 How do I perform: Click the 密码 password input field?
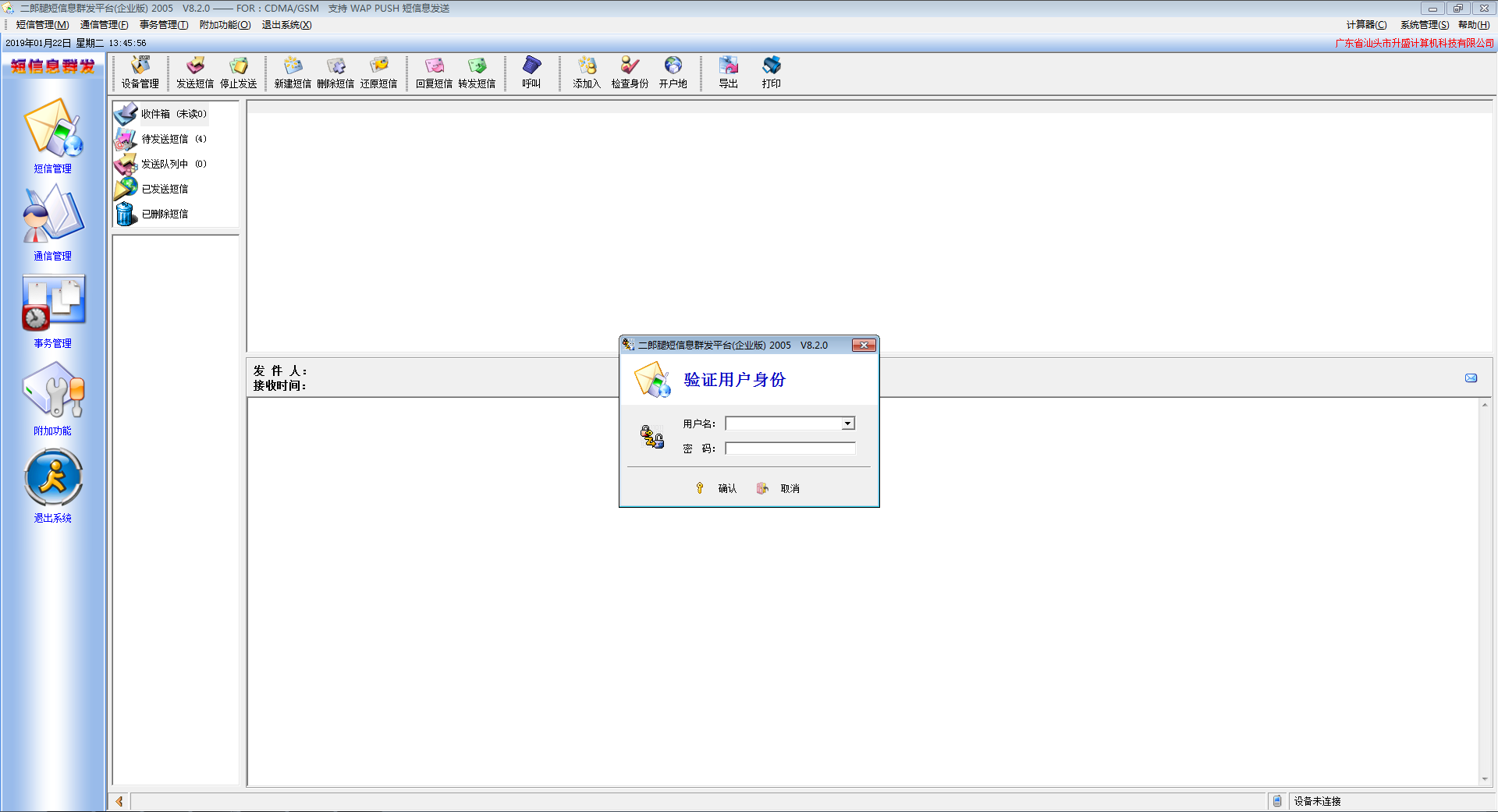click(x=790, y=449)
